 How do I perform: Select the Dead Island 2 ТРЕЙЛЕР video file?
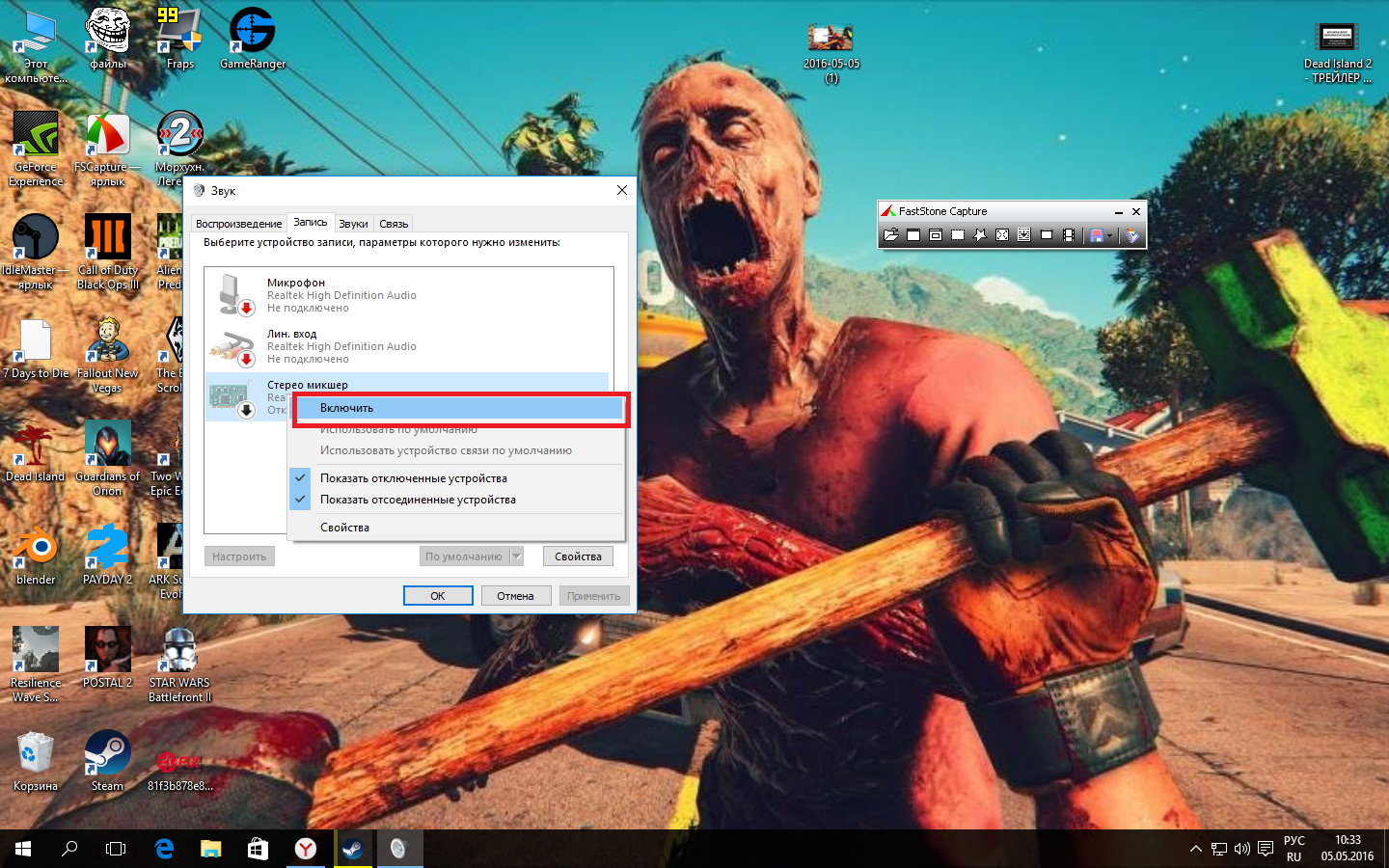tap(1338, 53)
